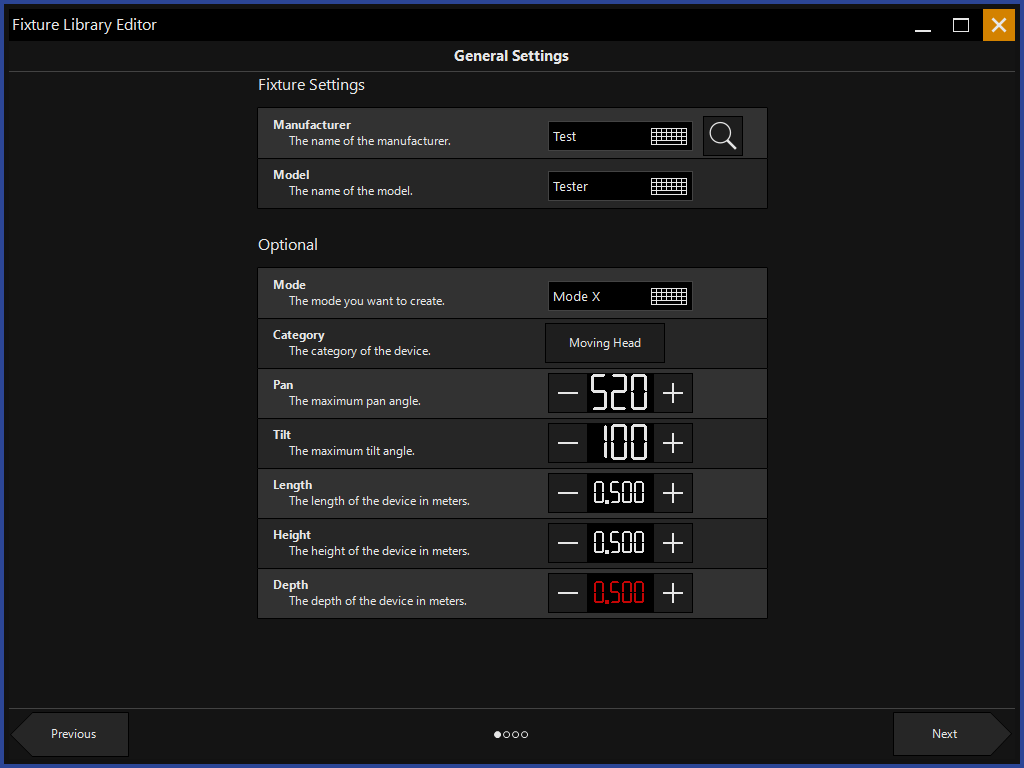Screen dimensions: 1024x768
Task: Open keyboard icon in Model field
Action: click(669, 187)
